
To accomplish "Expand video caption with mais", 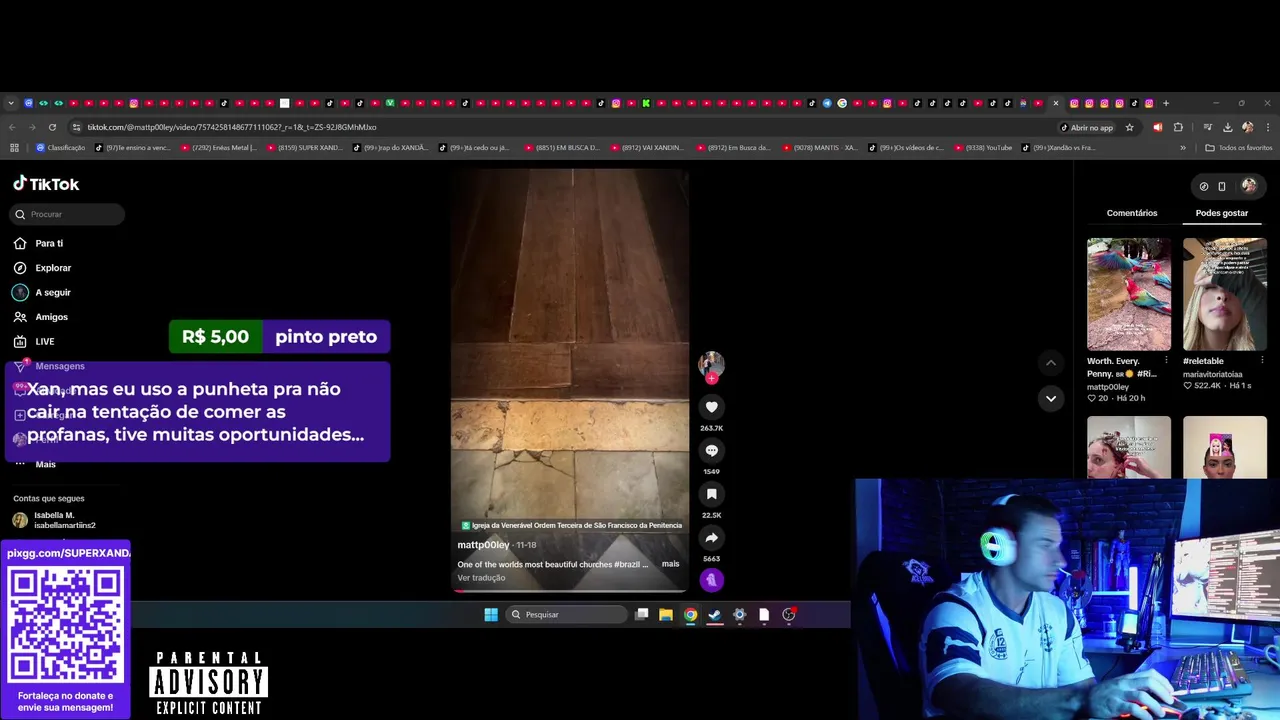I will 670,564.
